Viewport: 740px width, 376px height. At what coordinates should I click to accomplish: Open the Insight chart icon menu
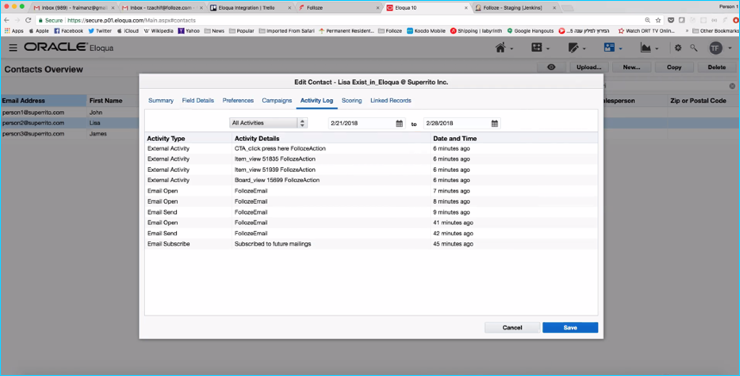pyautogui.click(x=645, y=48)
